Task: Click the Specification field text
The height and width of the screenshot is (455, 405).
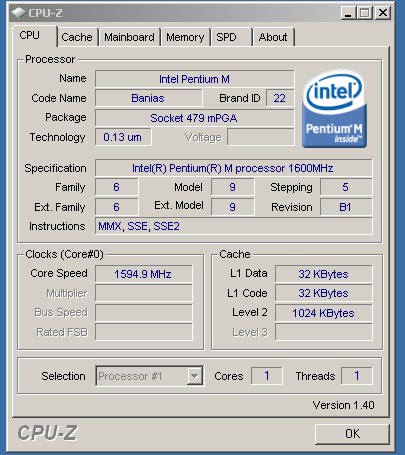Action: (233, 168)
